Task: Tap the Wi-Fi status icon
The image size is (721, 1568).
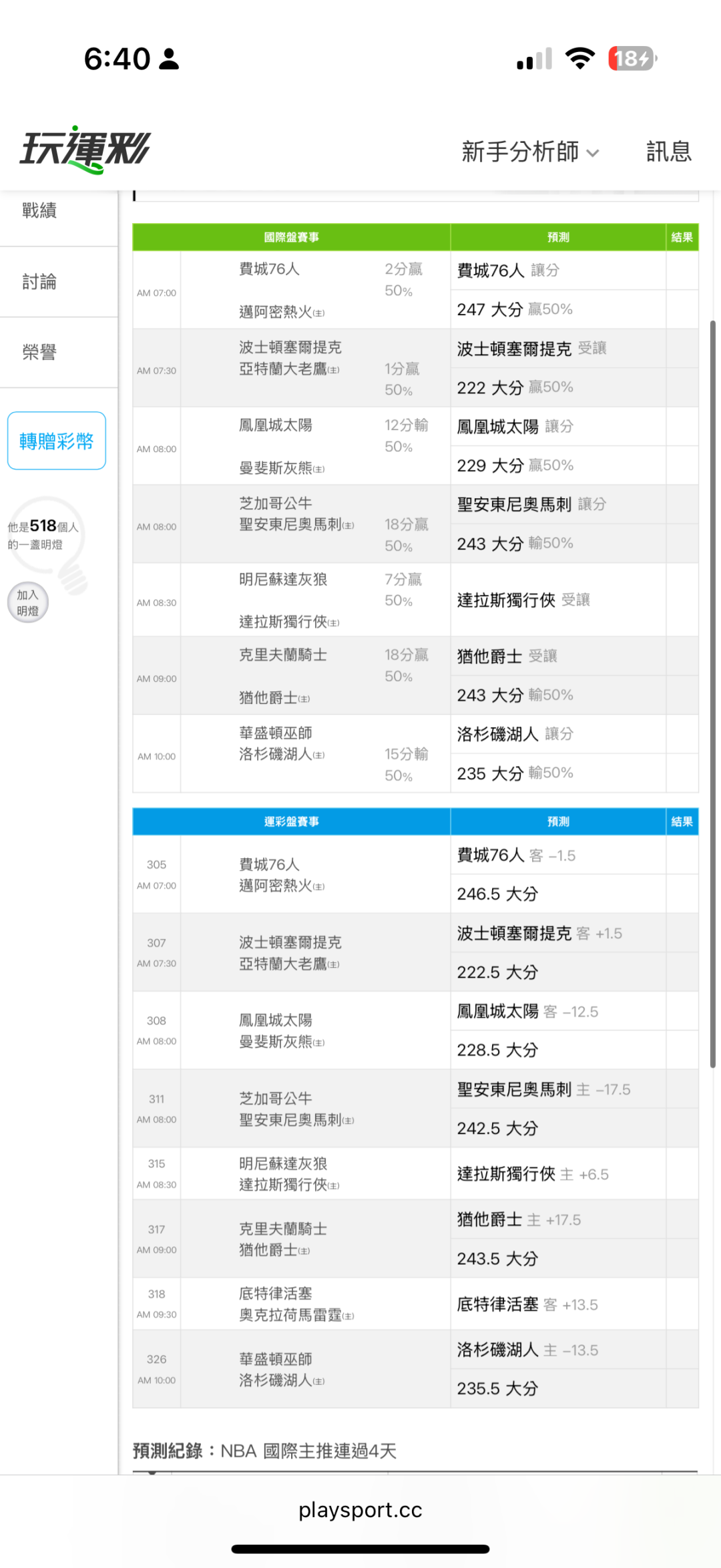Action: click(x=579, y=59)
